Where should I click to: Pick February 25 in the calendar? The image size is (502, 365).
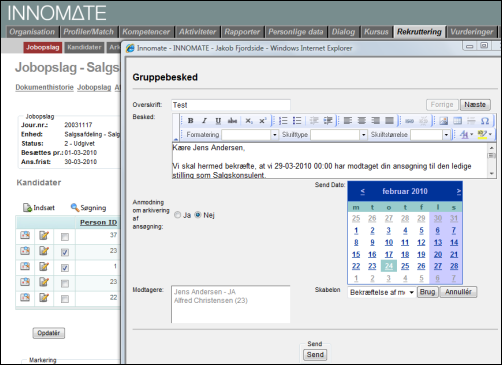click(x=405, y=266)
